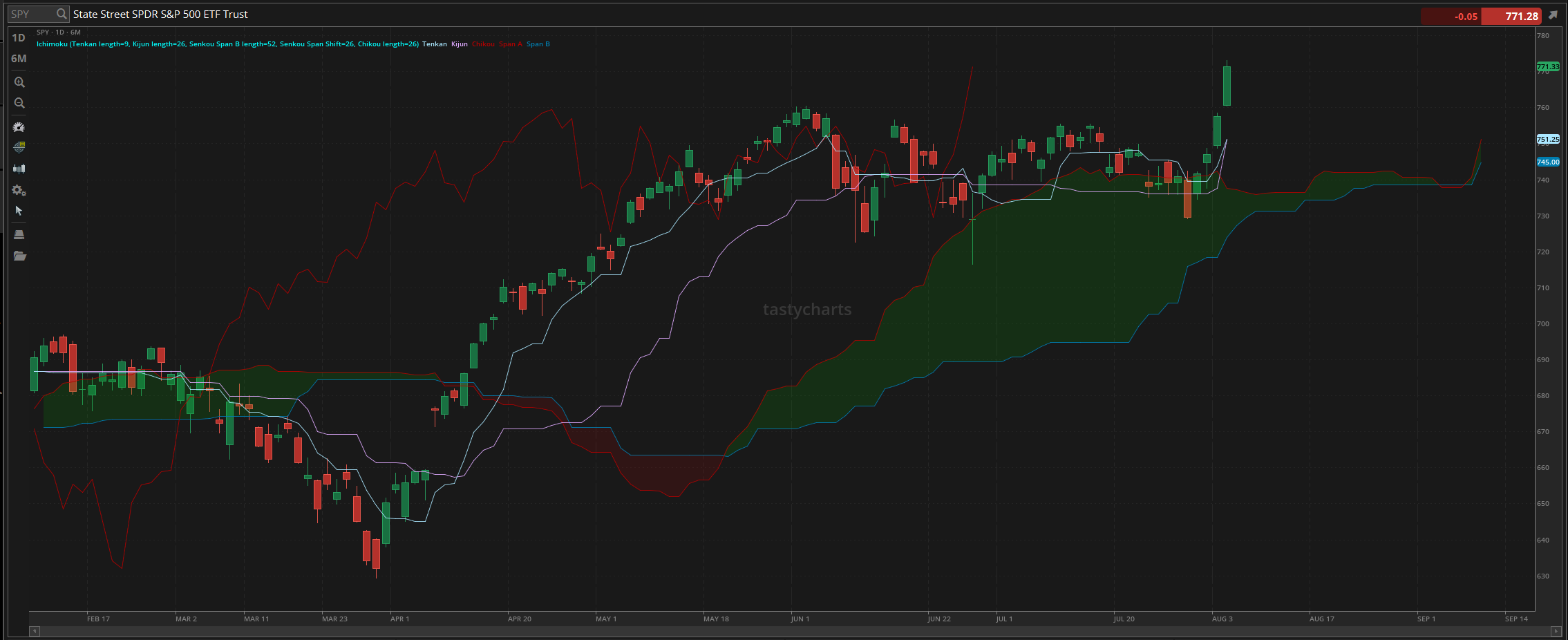Click the AUG 3 date axis label

click(x=1222, y=619)
